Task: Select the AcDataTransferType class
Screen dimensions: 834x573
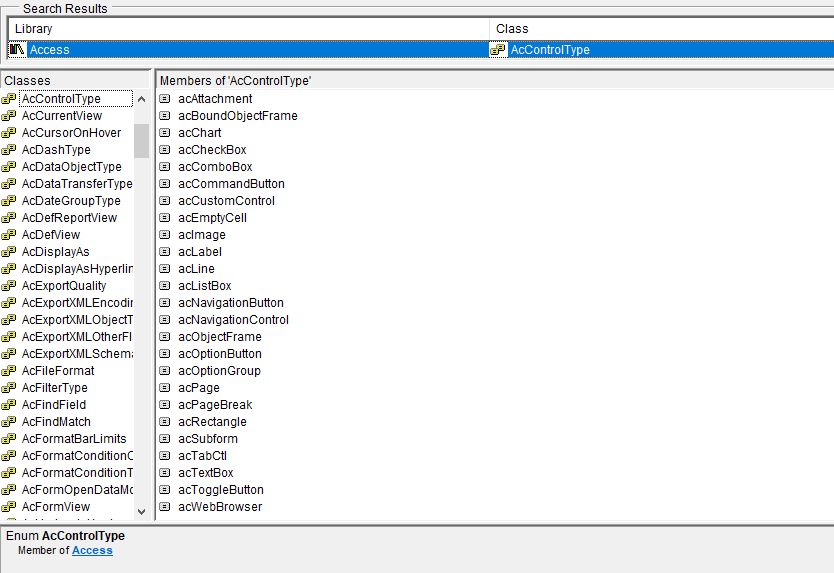Action: click(77, 184)
